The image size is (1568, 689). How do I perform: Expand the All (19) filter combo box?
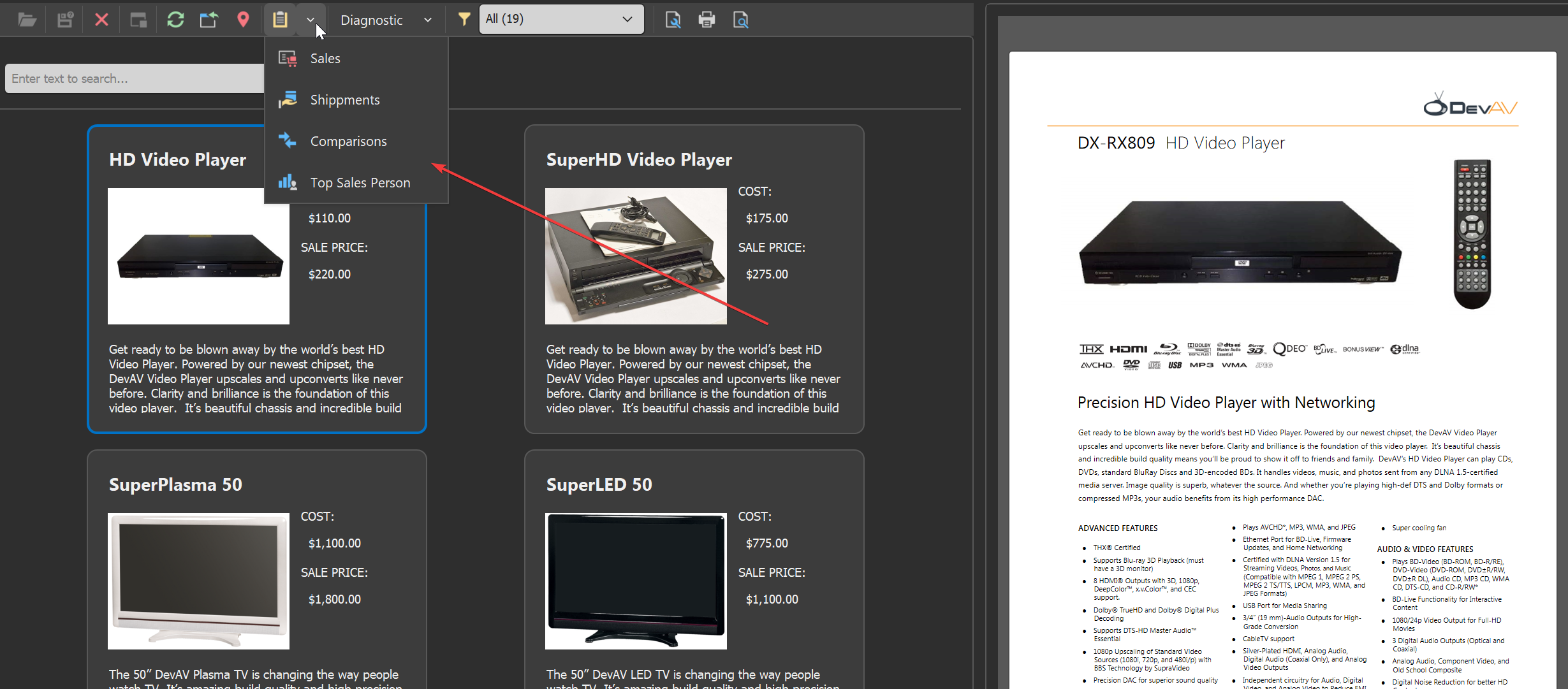[x=561, y=19]
